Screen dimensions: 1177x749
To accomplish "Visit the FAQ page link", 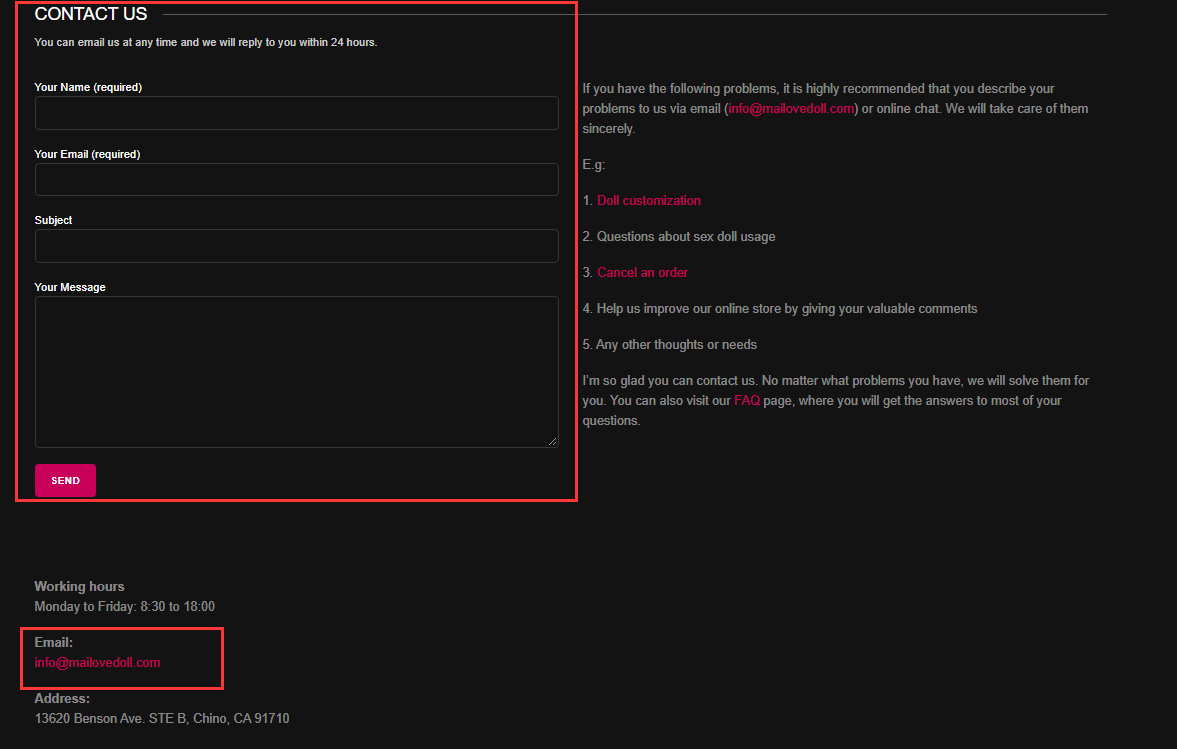I will (747, 401).
